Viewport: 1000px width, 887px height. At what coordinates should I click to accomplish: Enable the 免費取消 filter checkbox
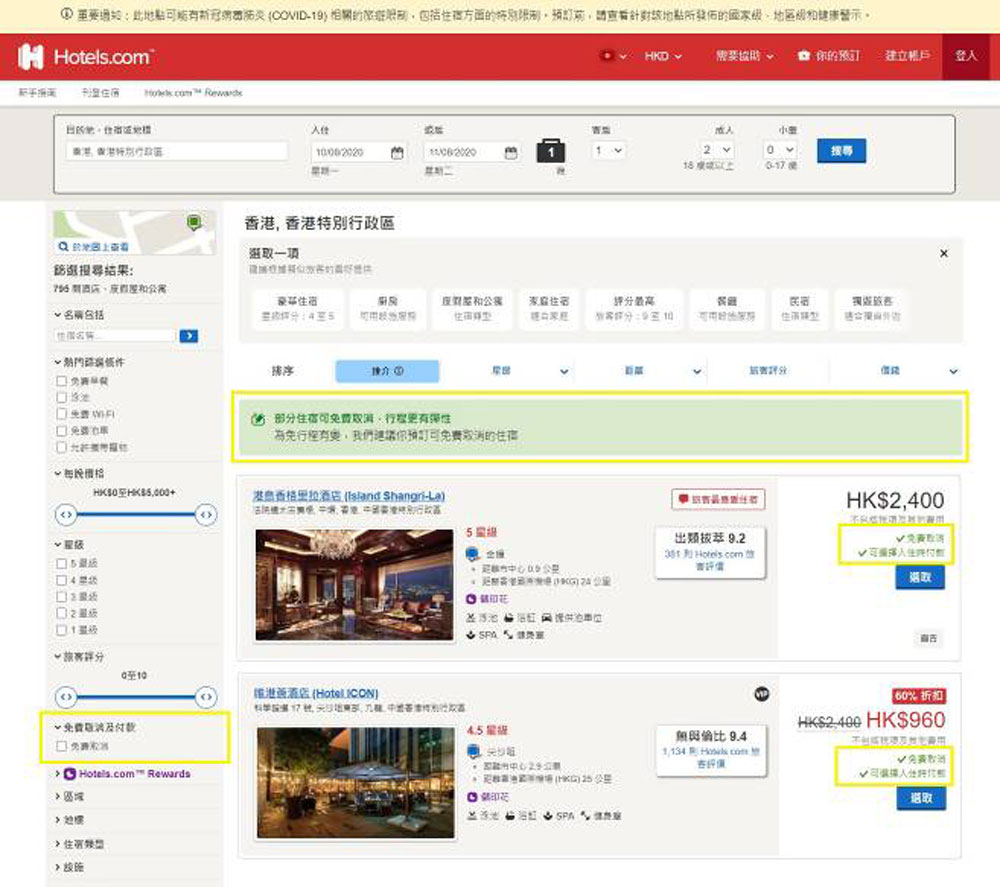63,747
